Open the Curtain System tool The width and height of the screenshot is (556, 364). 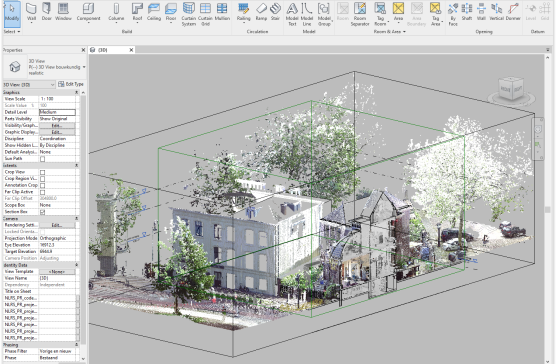coord(189,14)
